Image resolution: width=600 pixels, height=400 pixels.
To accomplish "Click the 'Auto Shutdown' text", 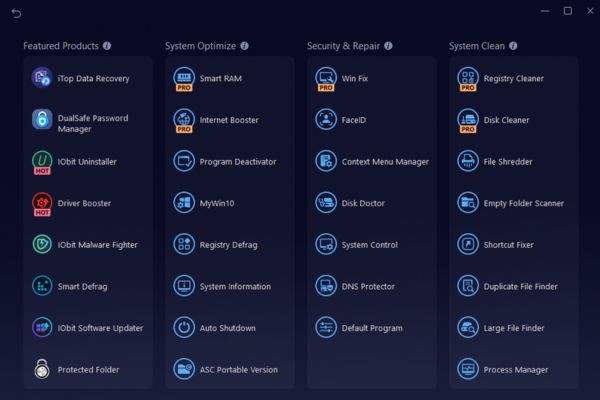I will pos(227,328).
